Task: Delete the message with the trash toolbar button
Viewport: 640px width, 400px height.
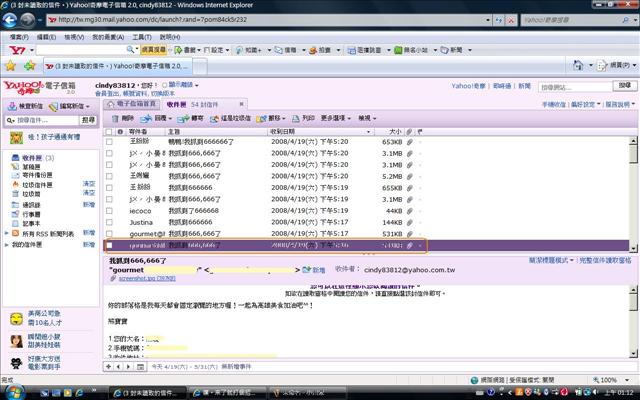Action: (x=123, y=118)
